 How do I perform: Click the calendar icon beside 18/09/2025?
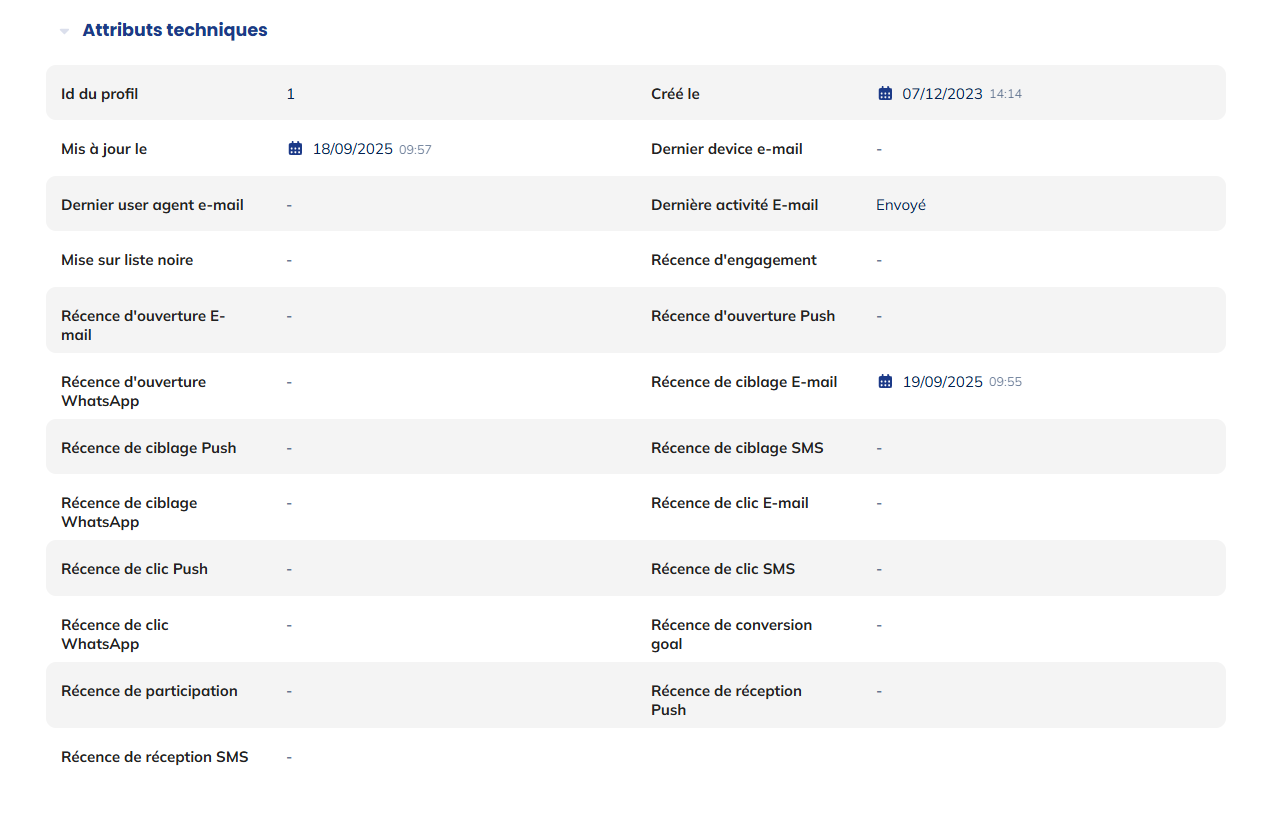(295, 149)
